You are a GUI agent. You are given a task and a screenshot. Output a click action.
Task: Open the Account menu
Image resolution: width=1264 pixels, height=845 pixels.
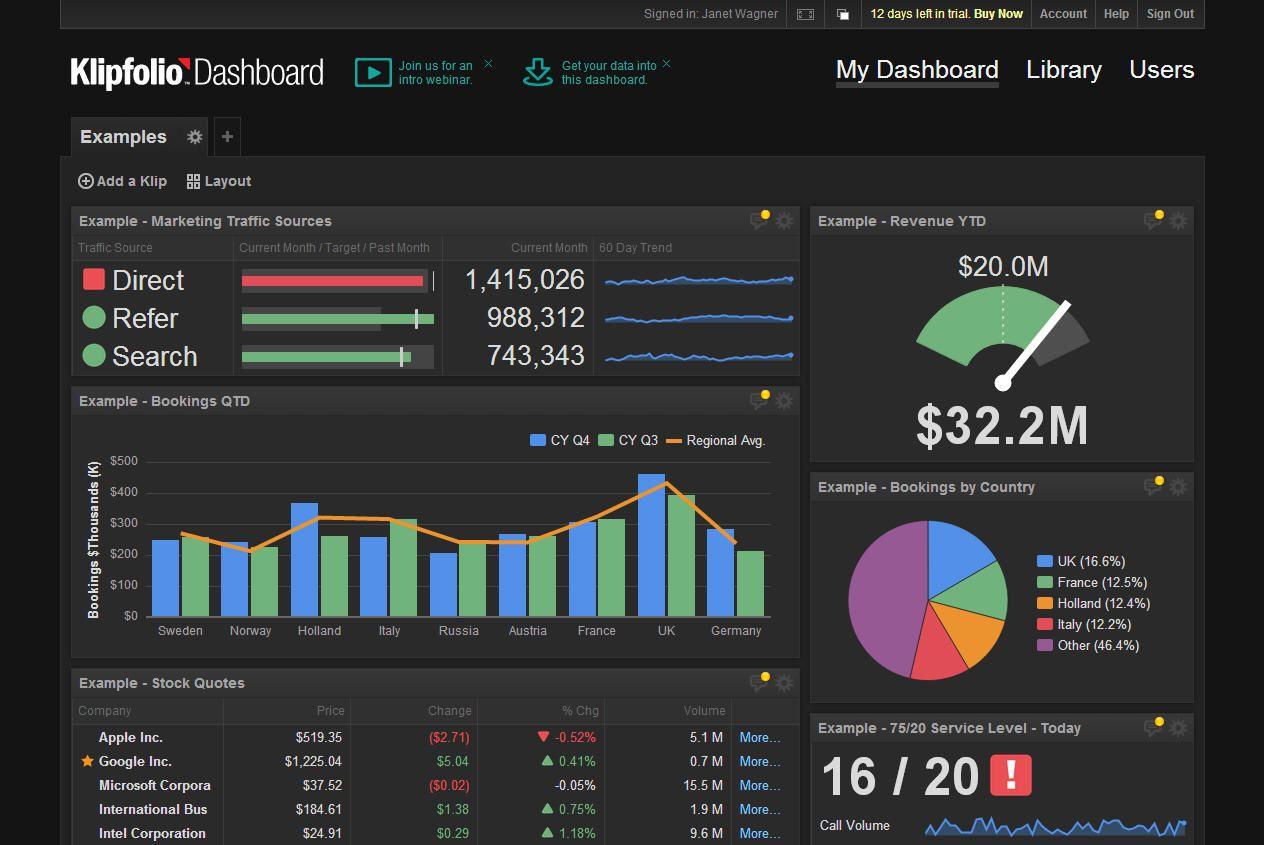[1062, 14]
